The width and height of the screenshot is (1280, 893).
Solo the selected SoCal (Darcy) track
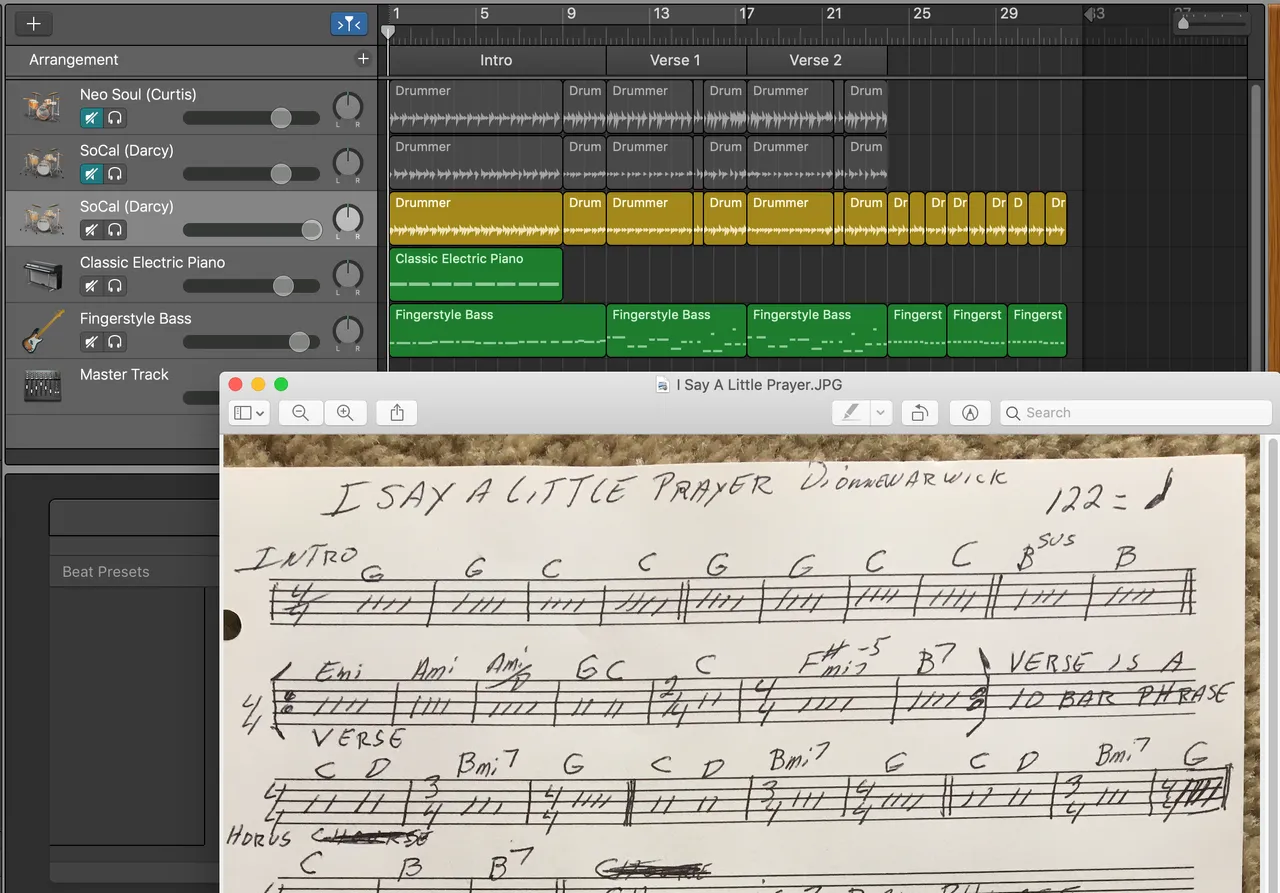click(115, 230)
